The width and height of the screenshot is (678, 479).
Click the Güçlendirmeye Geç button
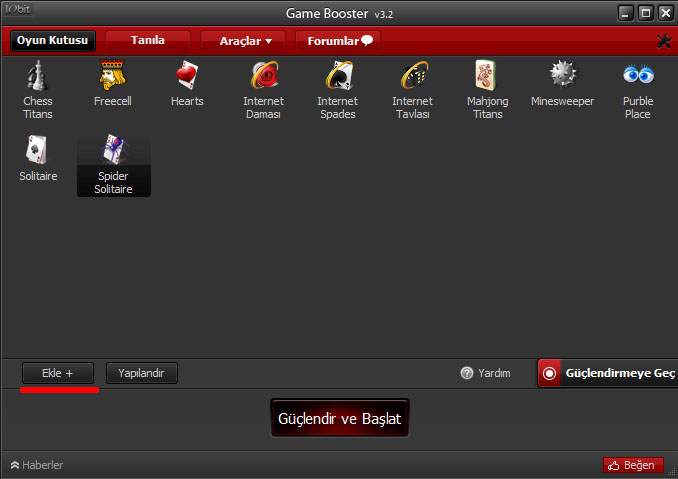608,373
